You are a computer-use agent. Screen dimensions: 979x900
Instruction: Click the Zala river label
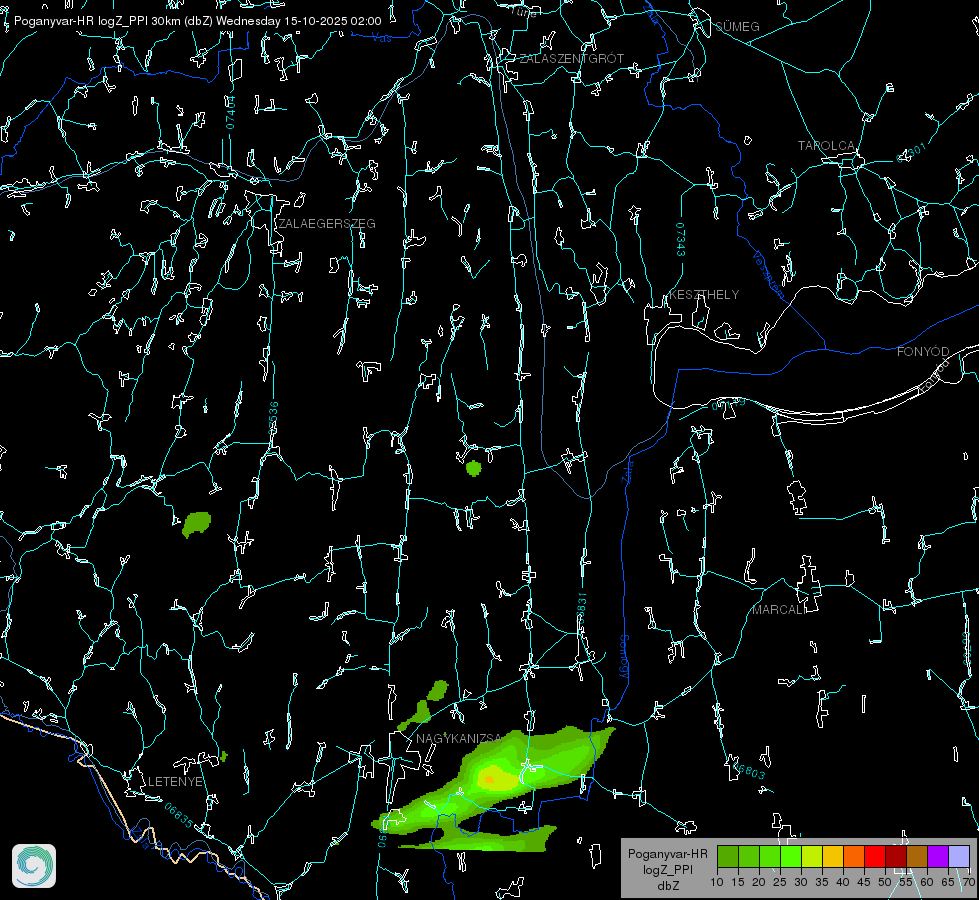(627, 470)
